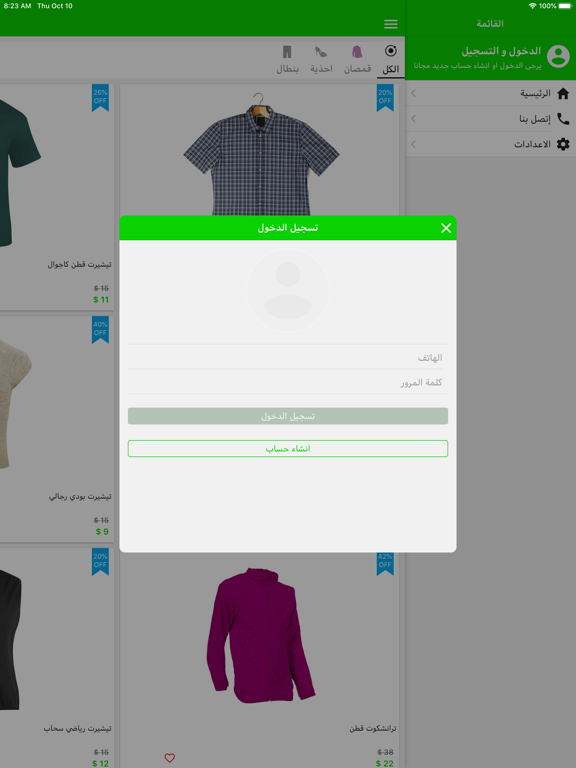
Task: Click the home icon beside الرئيسية
Action: 563,93
